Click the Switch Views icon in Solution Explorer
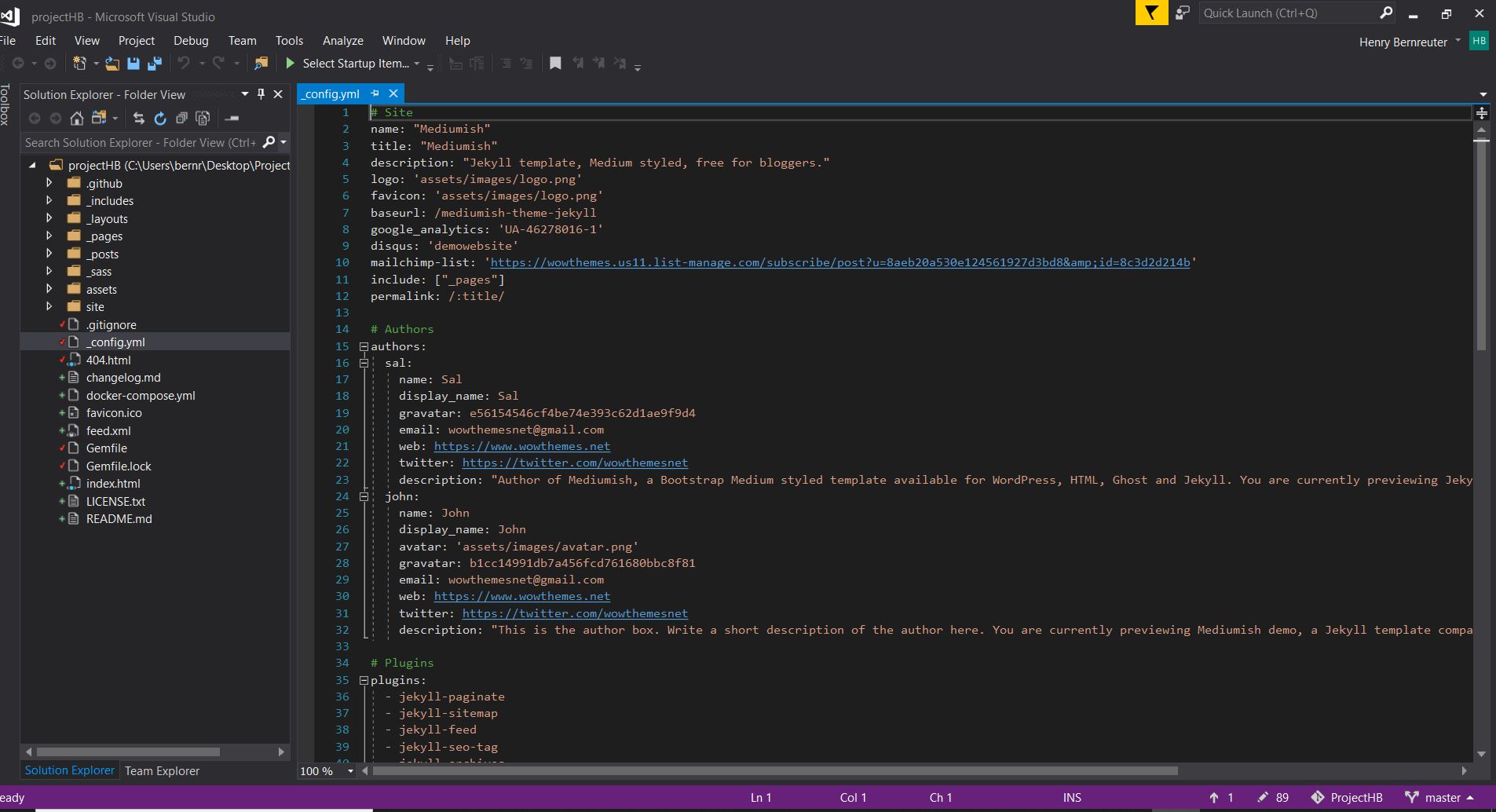1496x812 pixels. 99,119
